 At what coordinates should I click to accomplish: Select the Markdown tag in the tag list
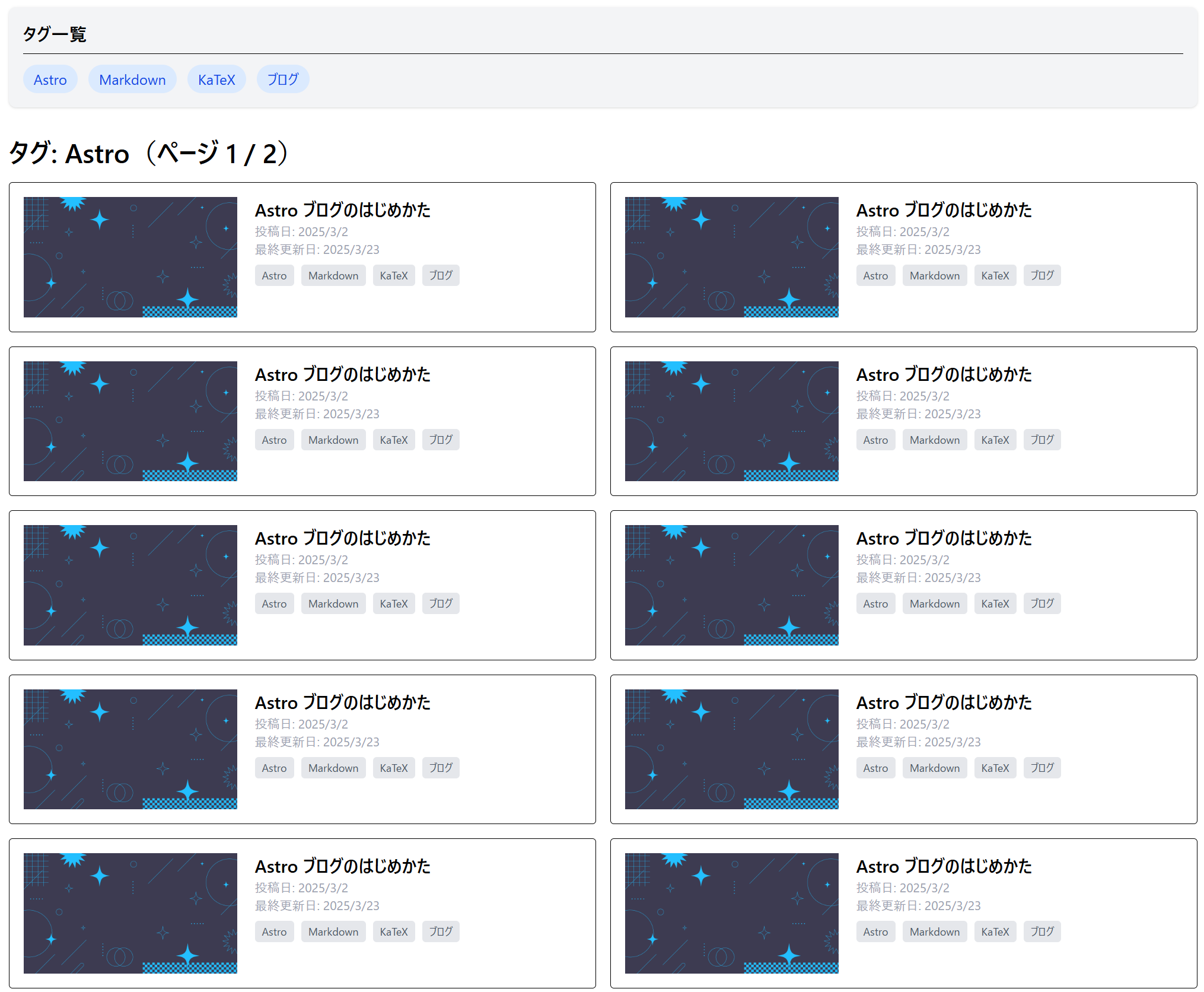click(132, 80)
